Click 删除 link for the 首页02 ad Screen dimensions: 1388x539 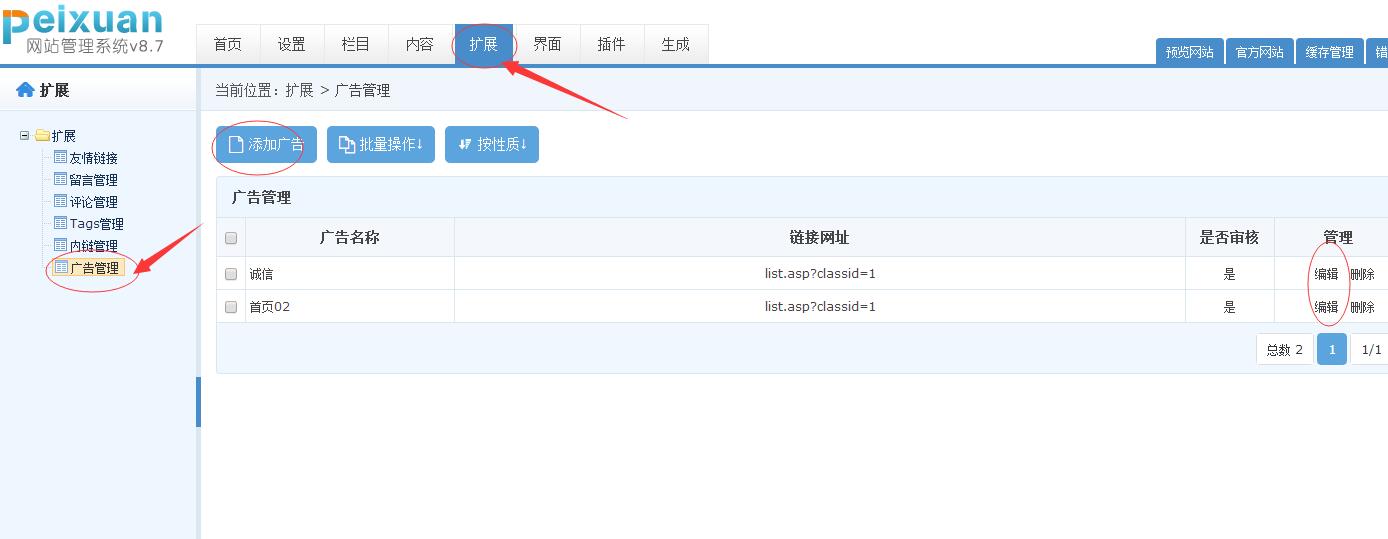point(1362,307)
